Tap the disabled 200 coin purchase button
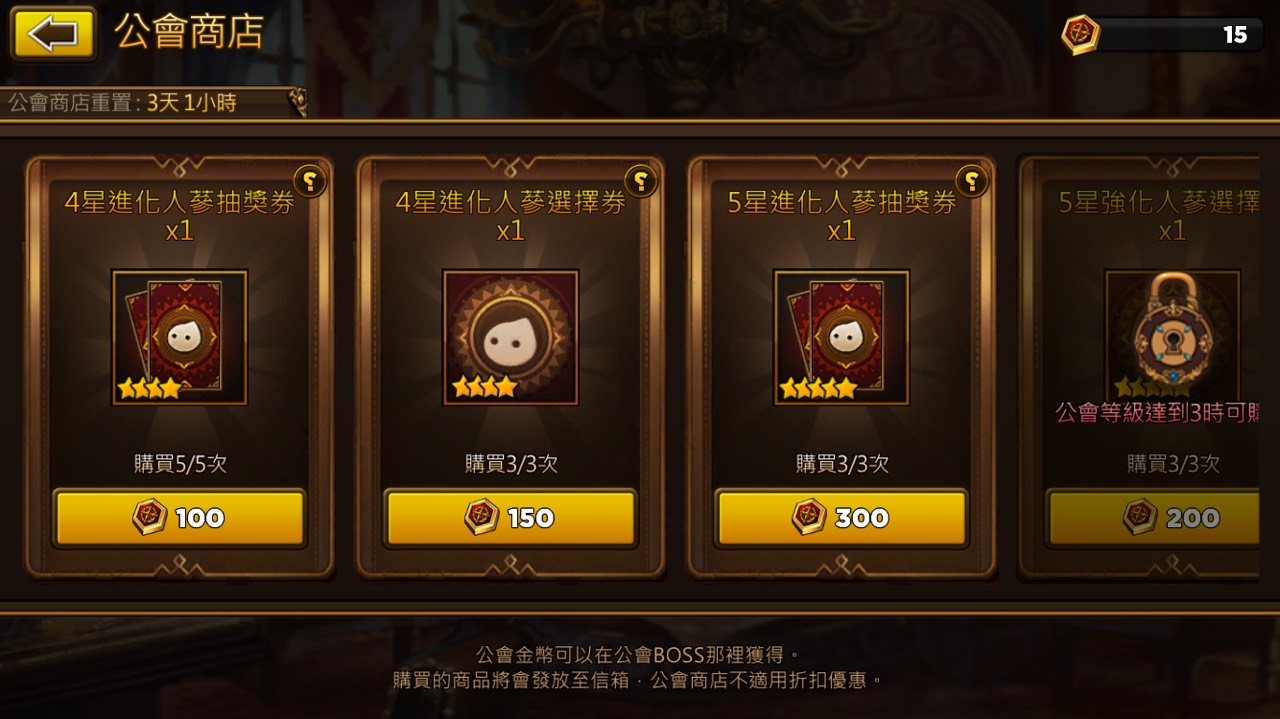1280x719 pixels. click(1153, 518)
